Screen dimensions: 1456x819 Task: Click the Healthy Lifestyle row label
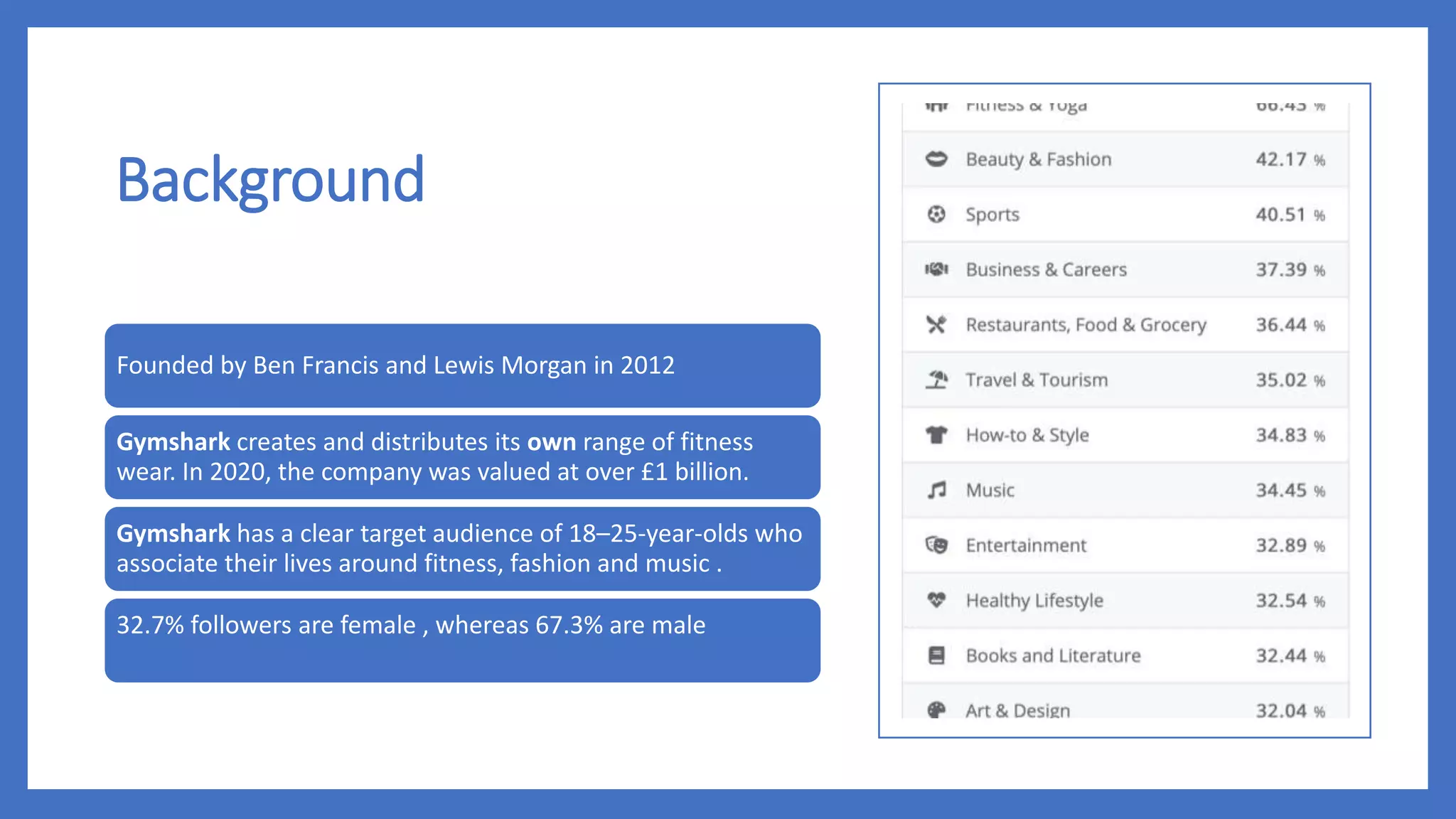tap(1034, 601)
